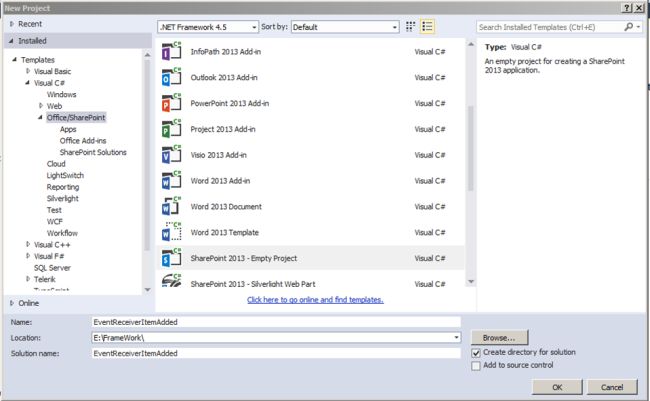Select the PowerPoint 2013 Add-in template icon
Viewport: 650px width, 401px height.
171,103
